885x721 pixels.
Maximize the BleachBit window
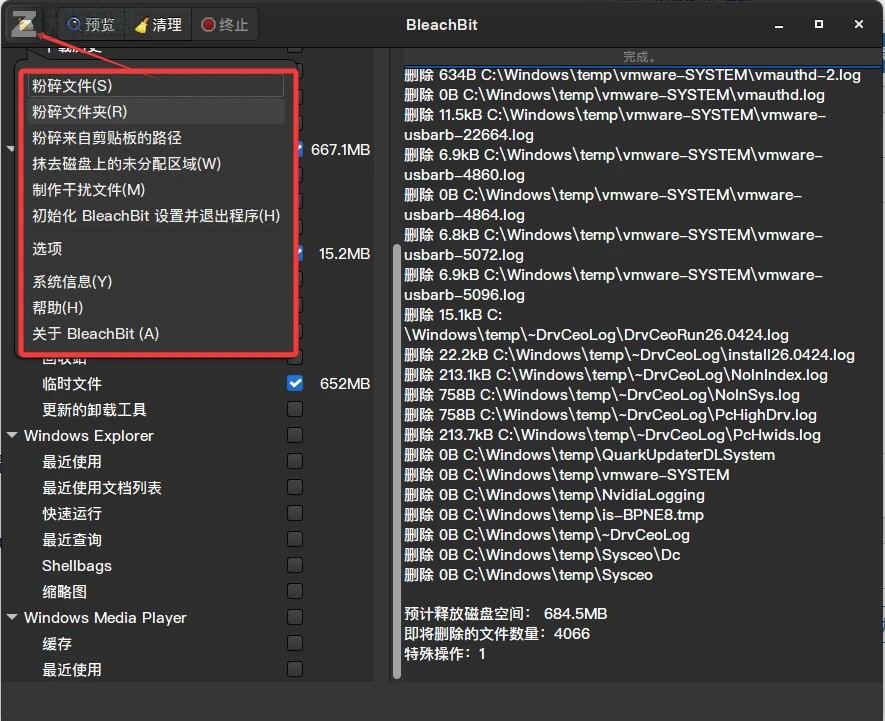click(818, 24)
